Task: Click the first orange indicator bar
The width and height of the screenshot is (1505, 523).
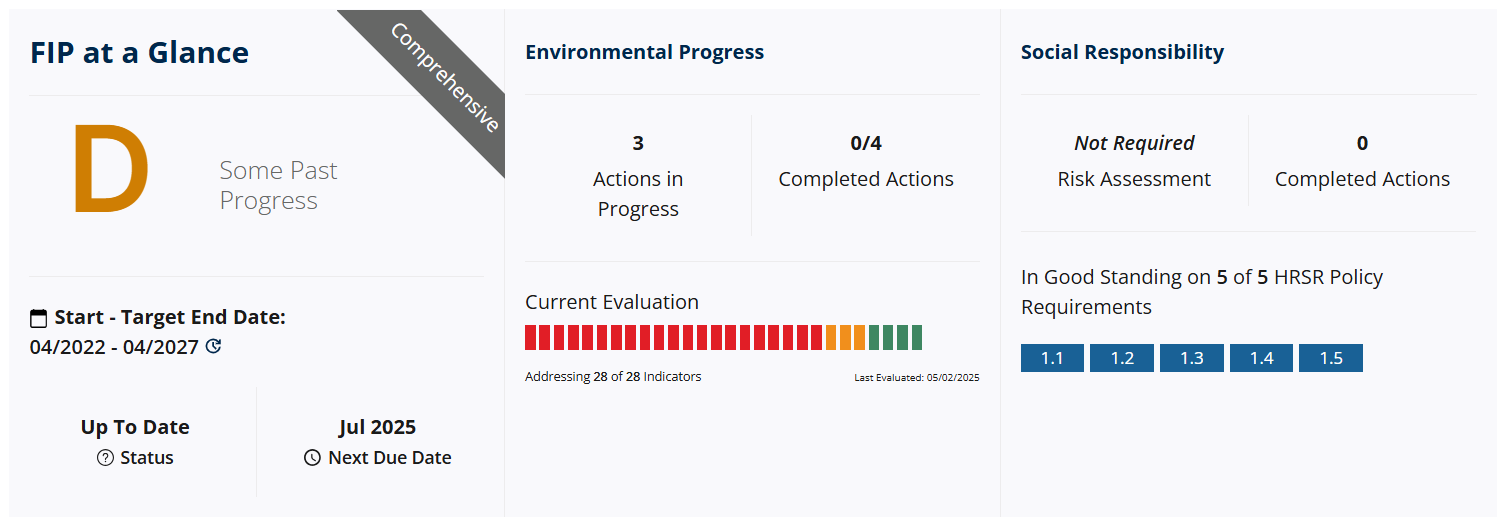Action: (832, 337)
